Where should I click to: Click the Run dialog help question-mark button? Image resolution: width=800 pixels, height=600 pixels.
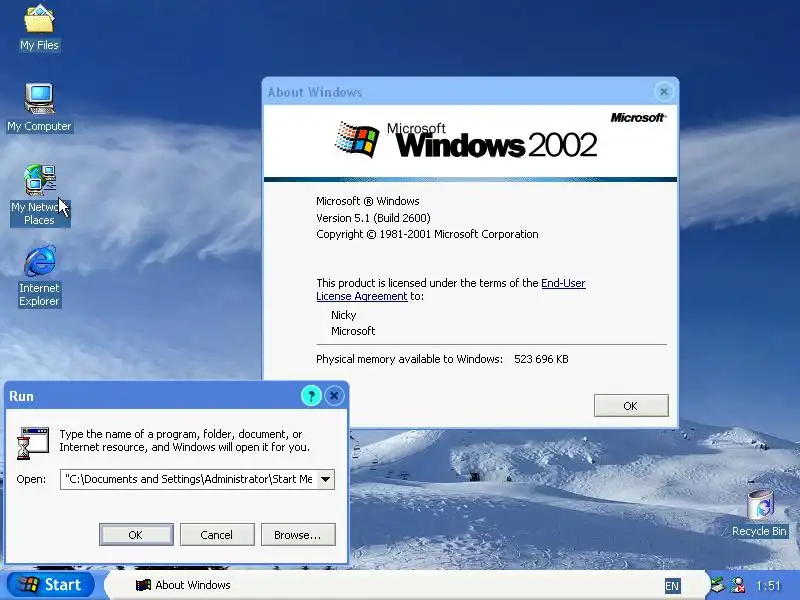(x=311, y=396)
